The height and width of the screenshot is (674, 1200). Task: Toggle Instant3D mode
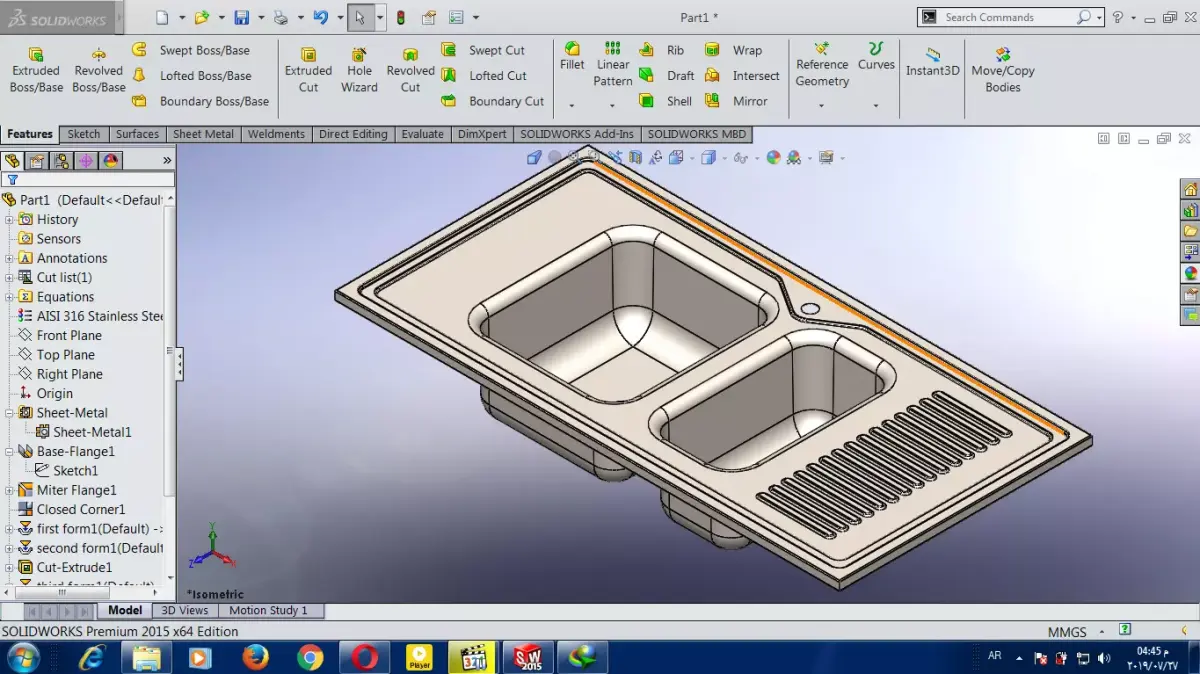(x=932, y=62)
